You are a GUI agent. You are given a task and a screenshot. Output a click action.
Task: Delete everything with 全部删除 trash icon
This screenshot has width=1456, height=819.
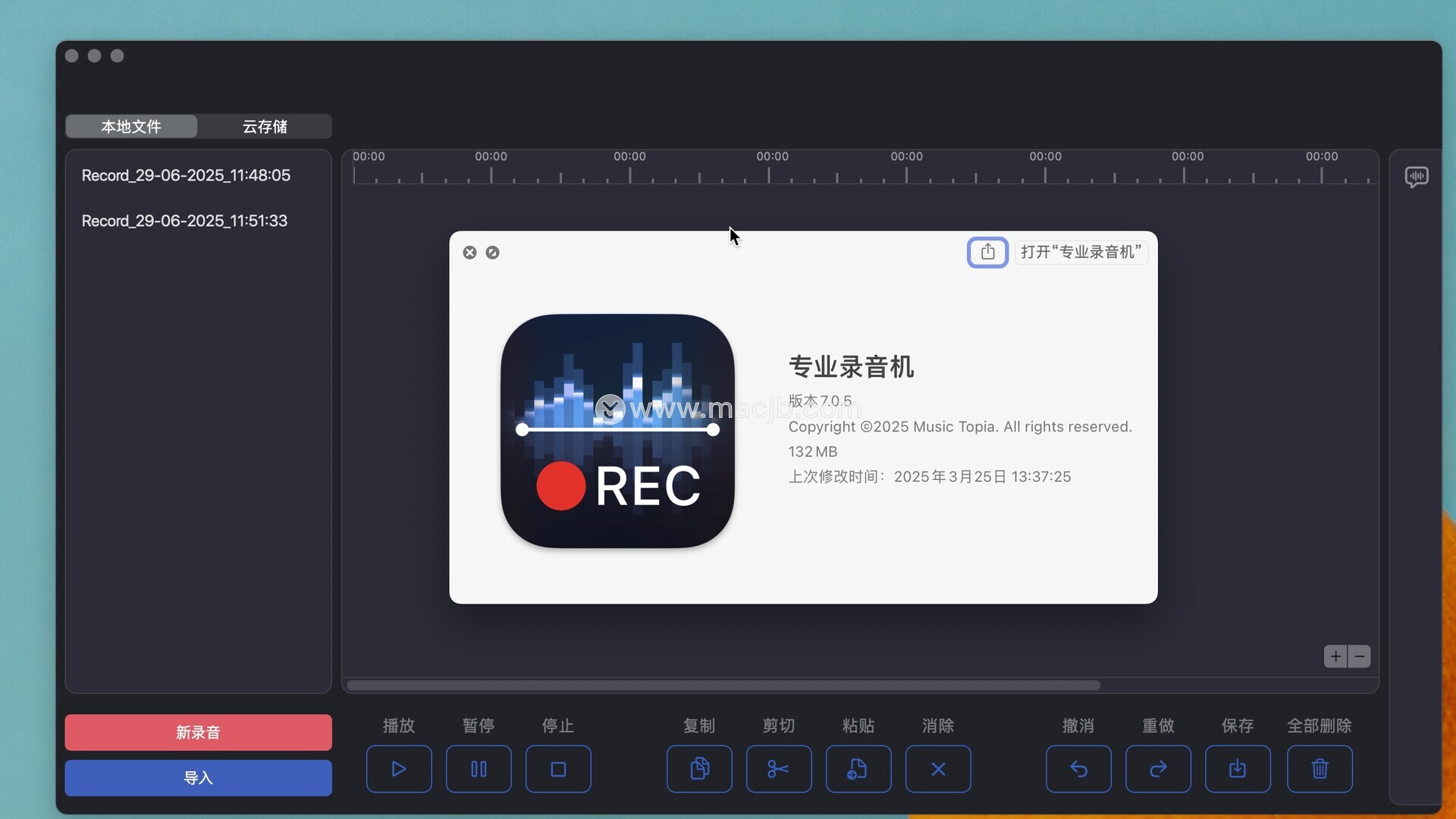(1319, 769)
